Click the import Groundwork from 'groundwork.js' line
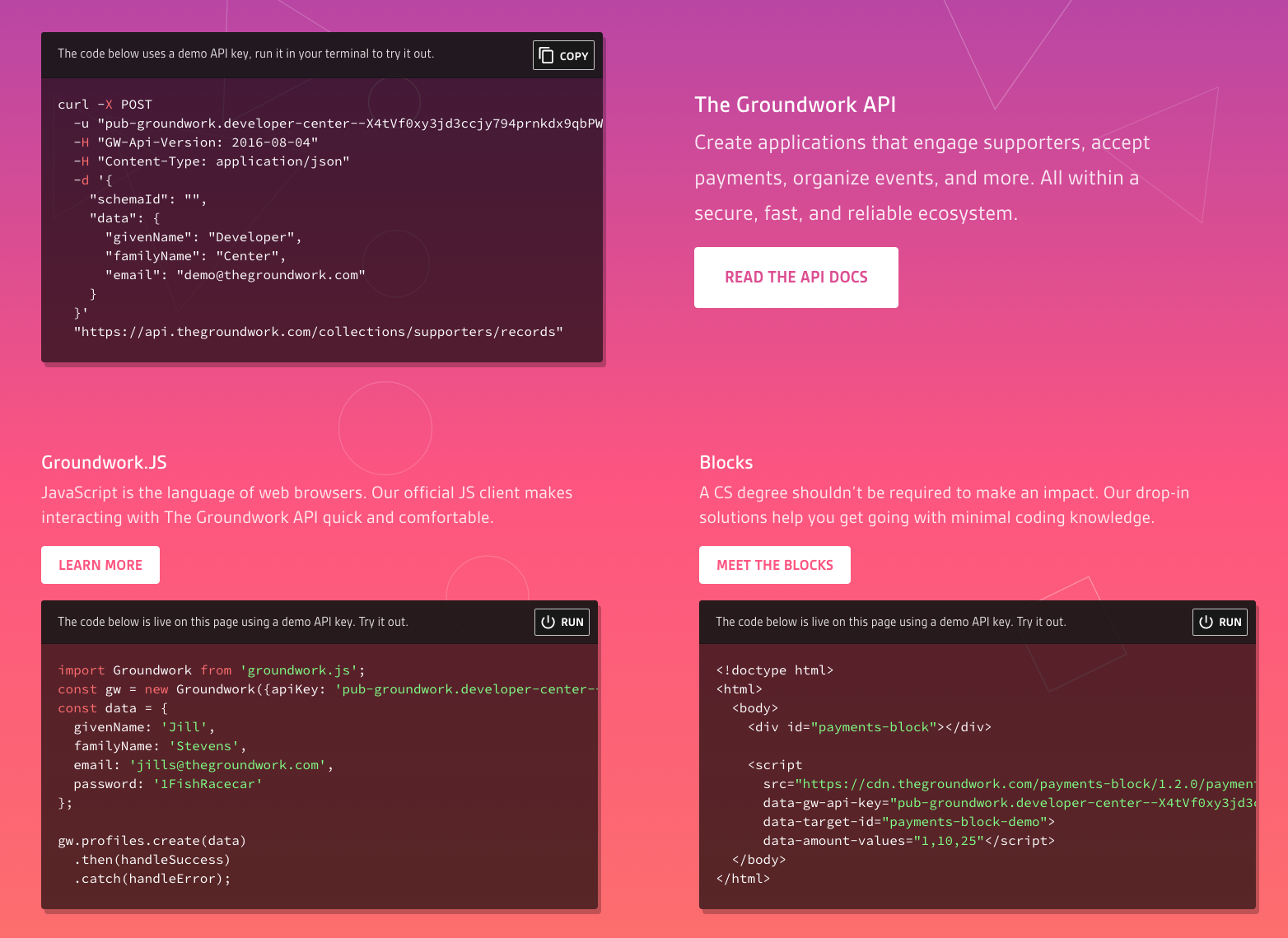The image size is (1288, 938). click(x=212, y=670)
